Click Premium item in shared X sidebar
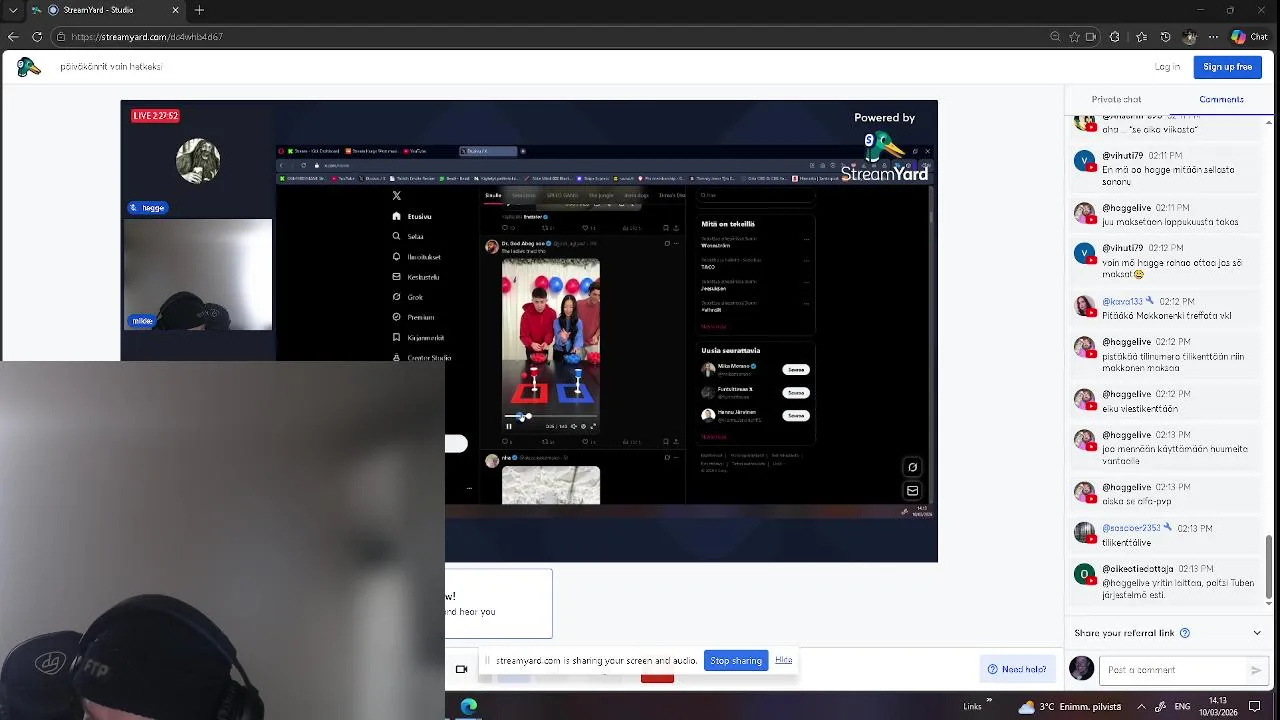 (413, 317)
